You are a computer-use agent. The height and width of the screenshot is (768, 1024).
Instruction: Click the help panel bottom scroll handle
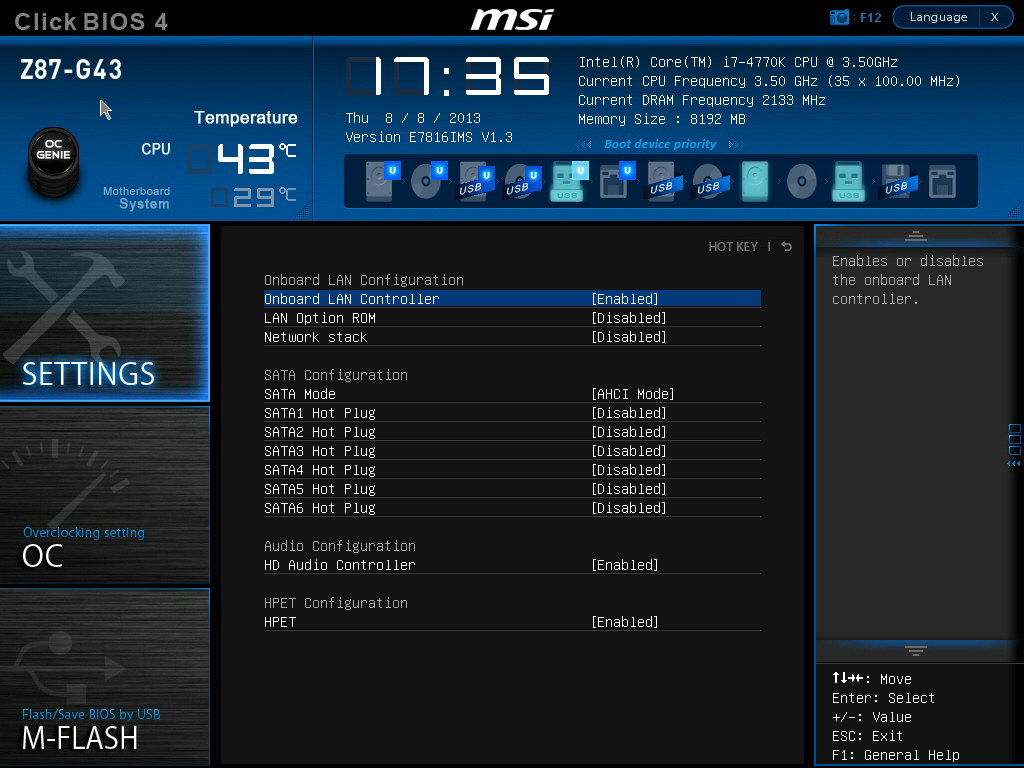click(916, 650)
